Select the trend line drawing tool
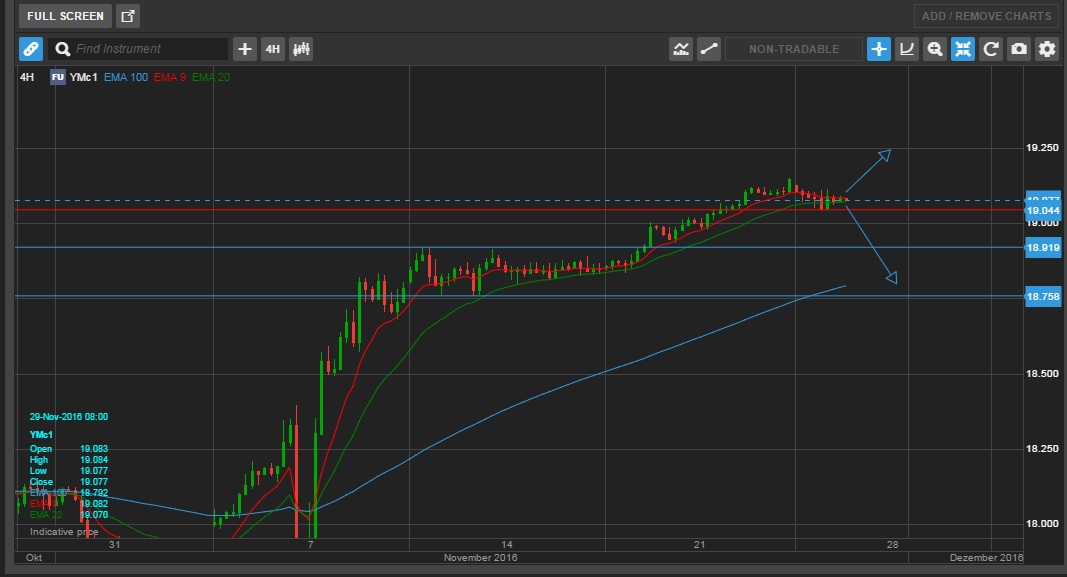The height and width of the screenshot is (577, 1067). pyautogui.click(x=709, y=49)
